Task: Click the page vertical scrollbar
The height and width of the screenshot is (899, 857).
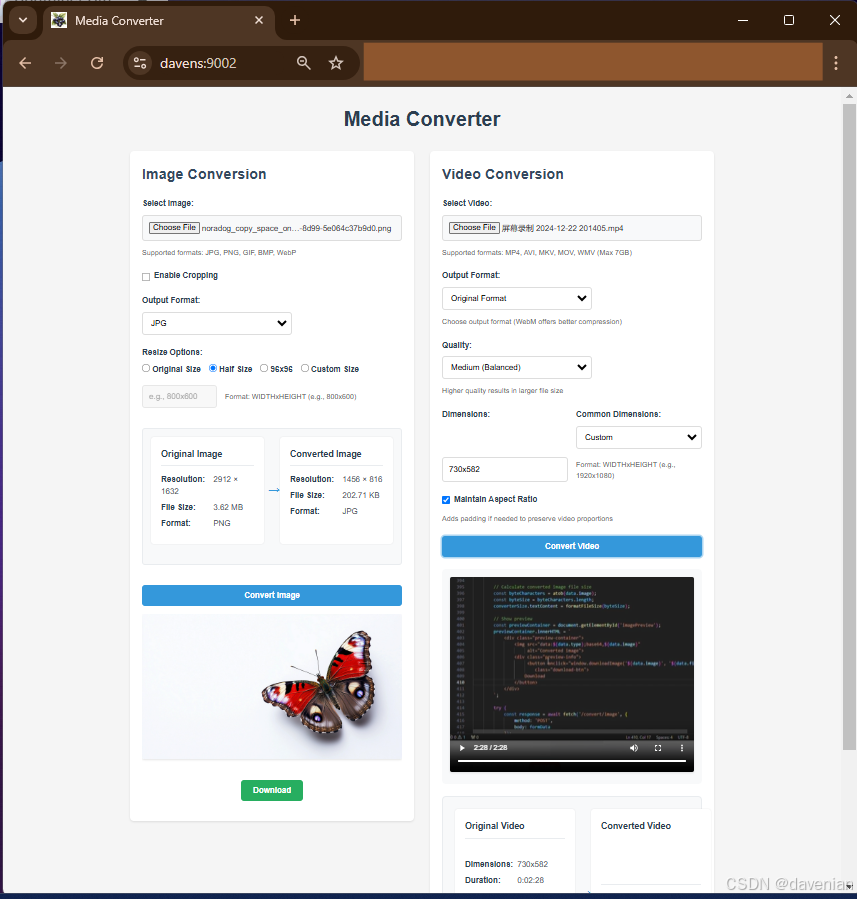Action: (x=849, y=426)
